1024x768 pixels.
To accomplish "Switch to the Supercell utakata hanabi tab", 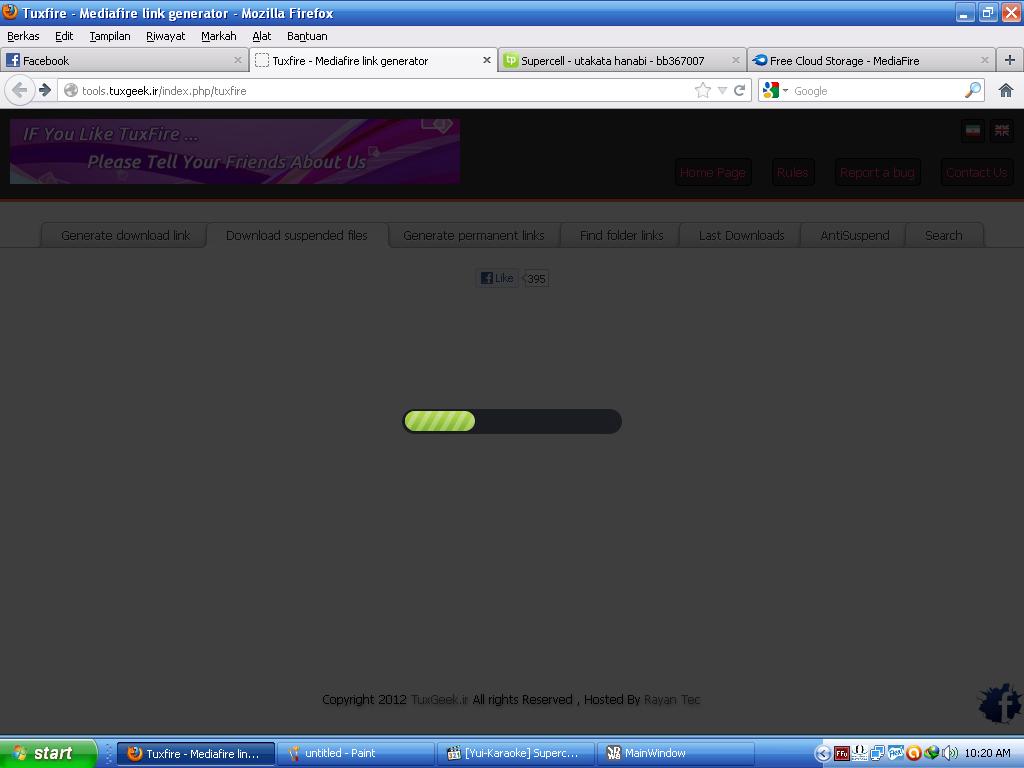I will [622, 60].
